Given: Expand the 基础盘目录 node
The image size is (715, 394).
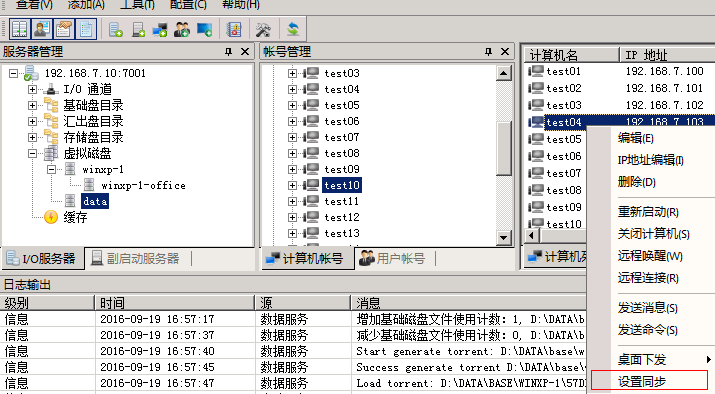Looking at the screenshot, I should 32,105.
